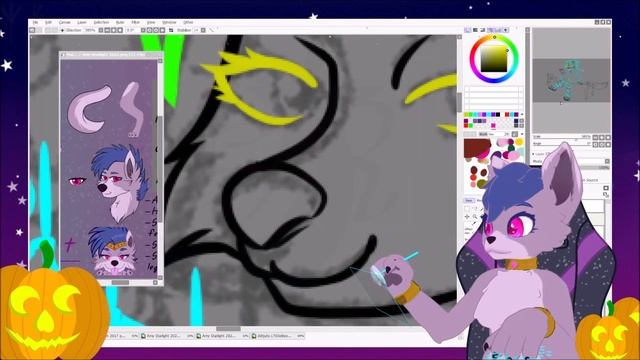This screenshot has width=640, height=360.
Task: Click the canvas horizontal scrollbar thumb
Action: [x=228, y=329]
